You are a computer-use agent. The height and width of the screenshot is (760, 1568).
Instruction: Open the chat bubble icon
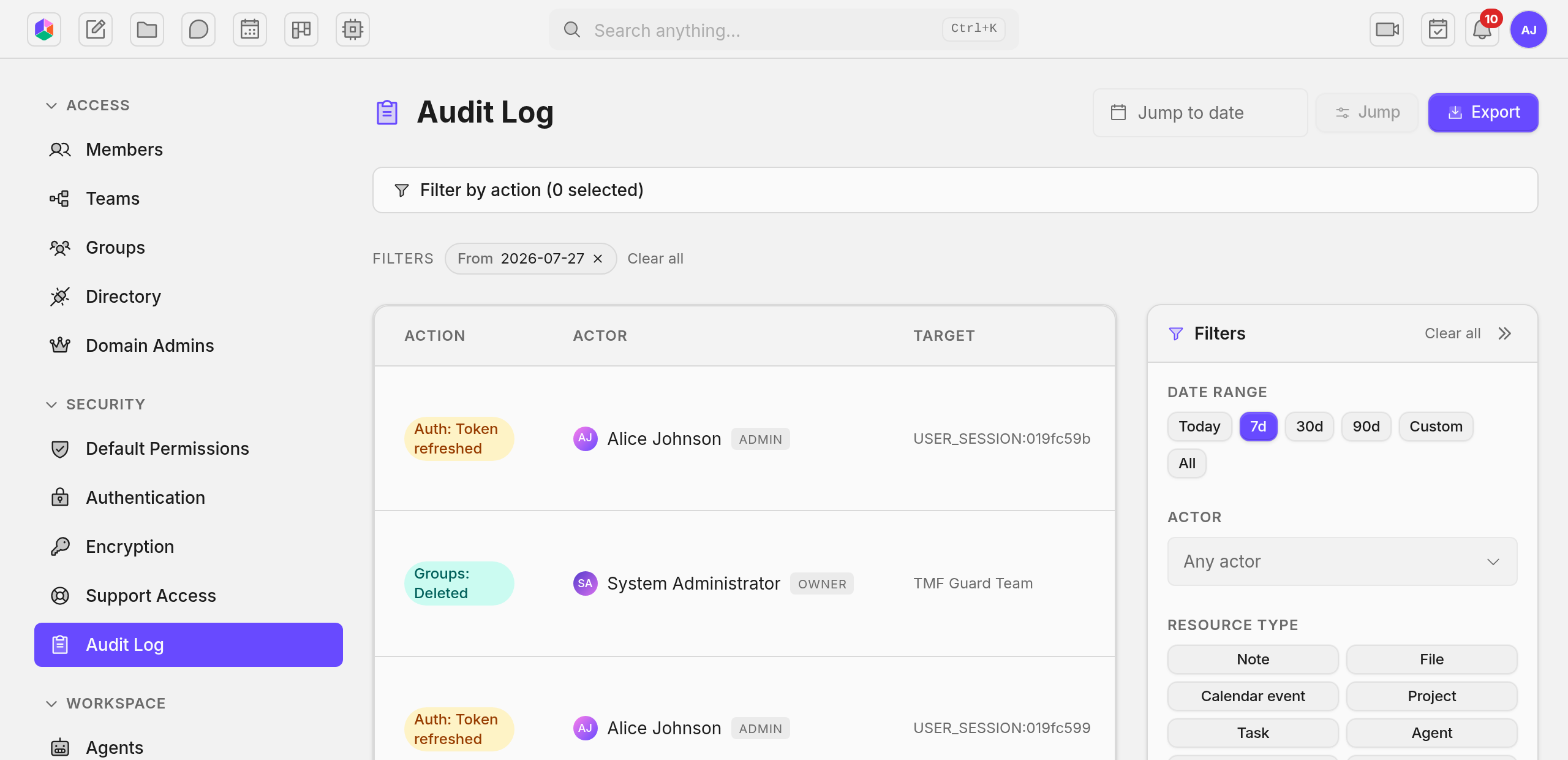[x=198, y=29]
